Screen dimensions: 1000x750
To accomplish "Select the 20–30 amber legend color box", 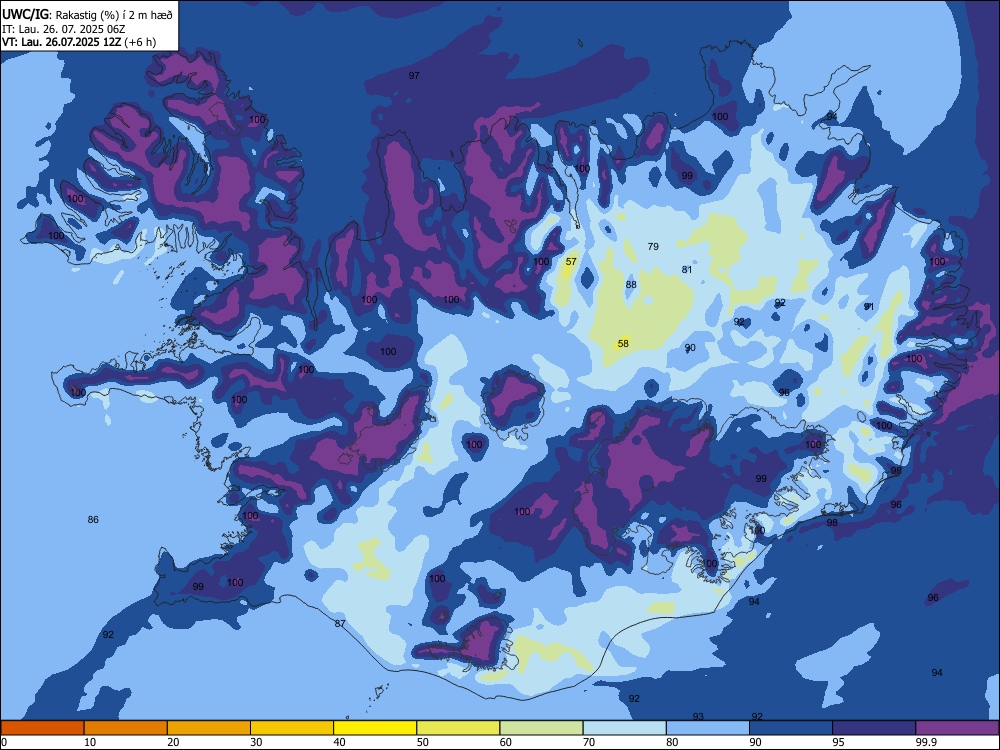I will 209,728.
